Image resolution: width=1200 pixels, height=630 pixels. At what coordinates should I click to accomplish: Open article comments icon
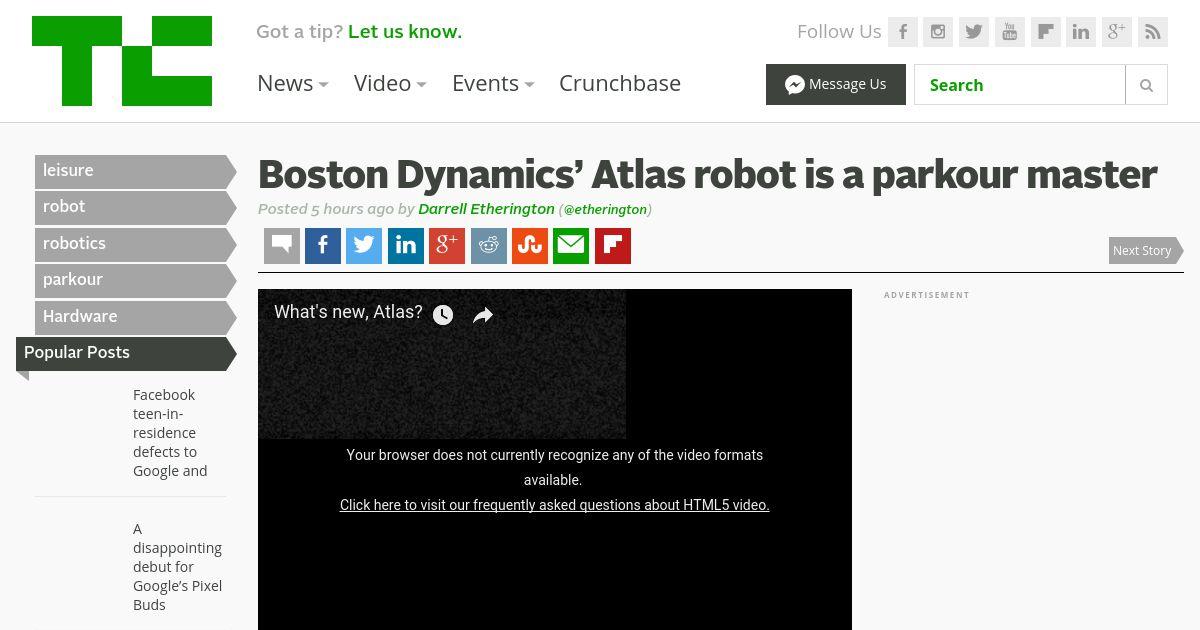click(282, 246)
